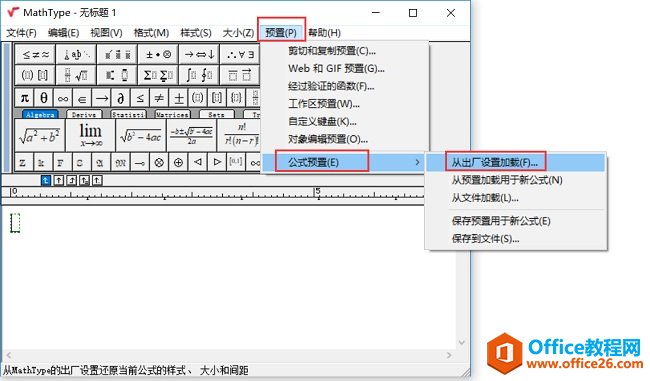Insert the lim x→∞ expression
The image size is (650, 381).
90,136
